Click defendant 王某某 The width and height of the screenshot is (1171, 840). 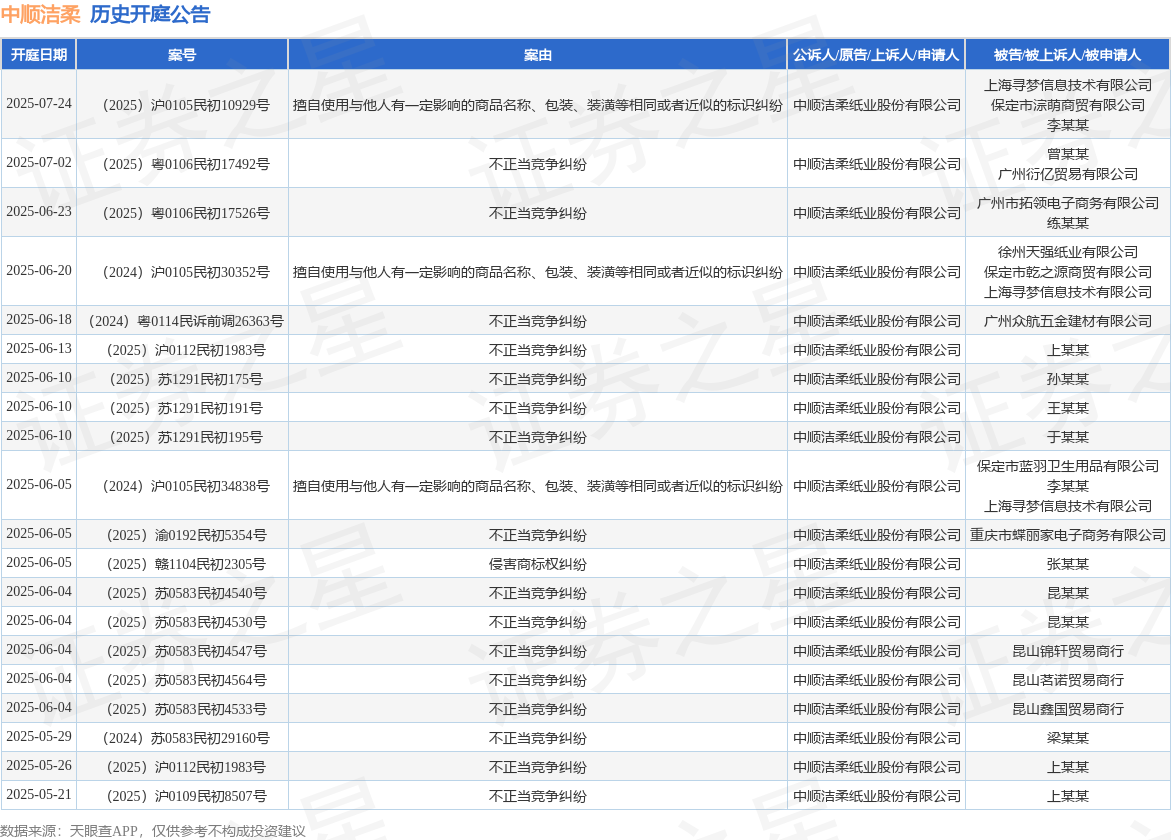point(1068,408)
